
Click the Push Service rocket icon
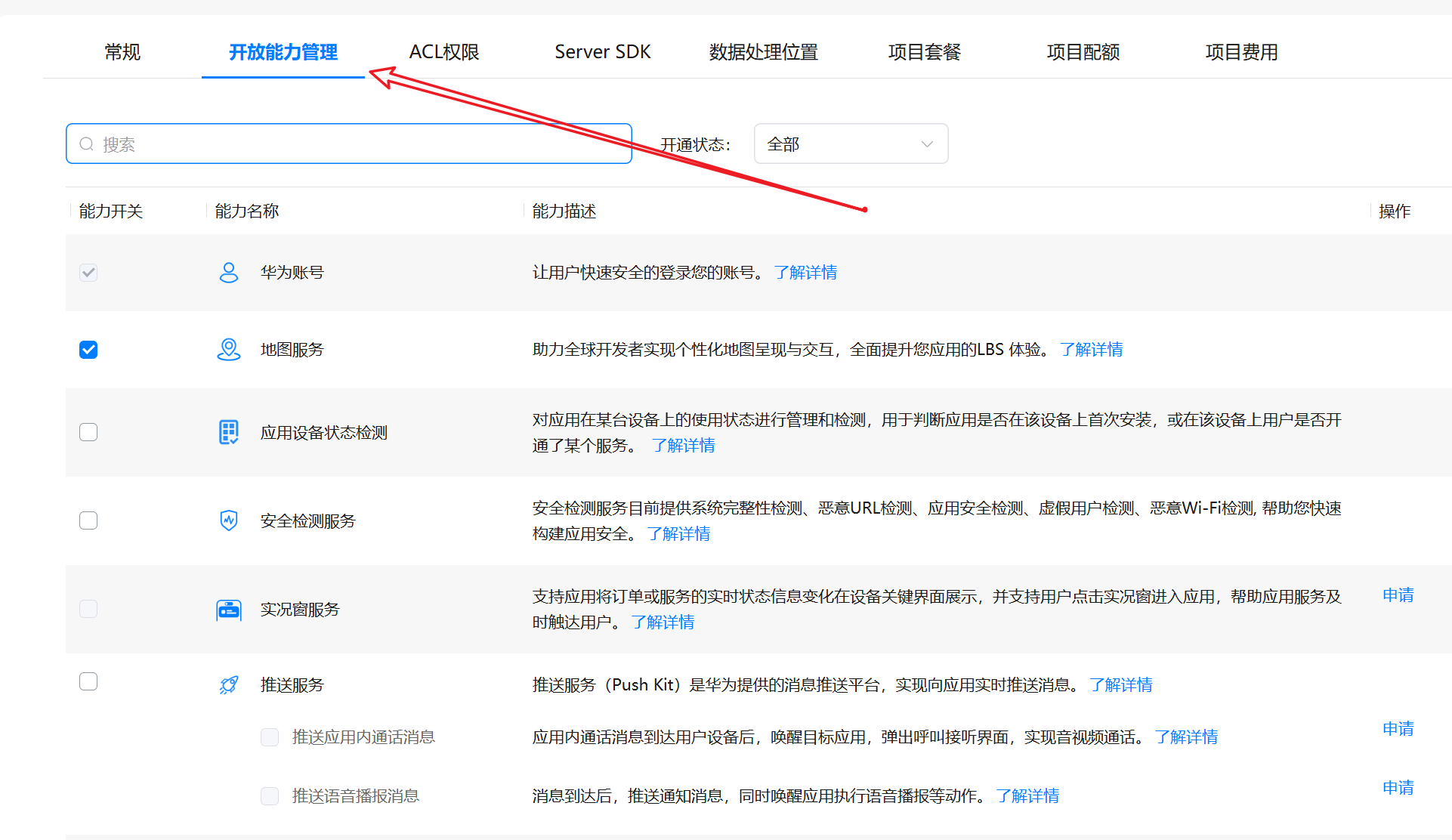[228, 685]
